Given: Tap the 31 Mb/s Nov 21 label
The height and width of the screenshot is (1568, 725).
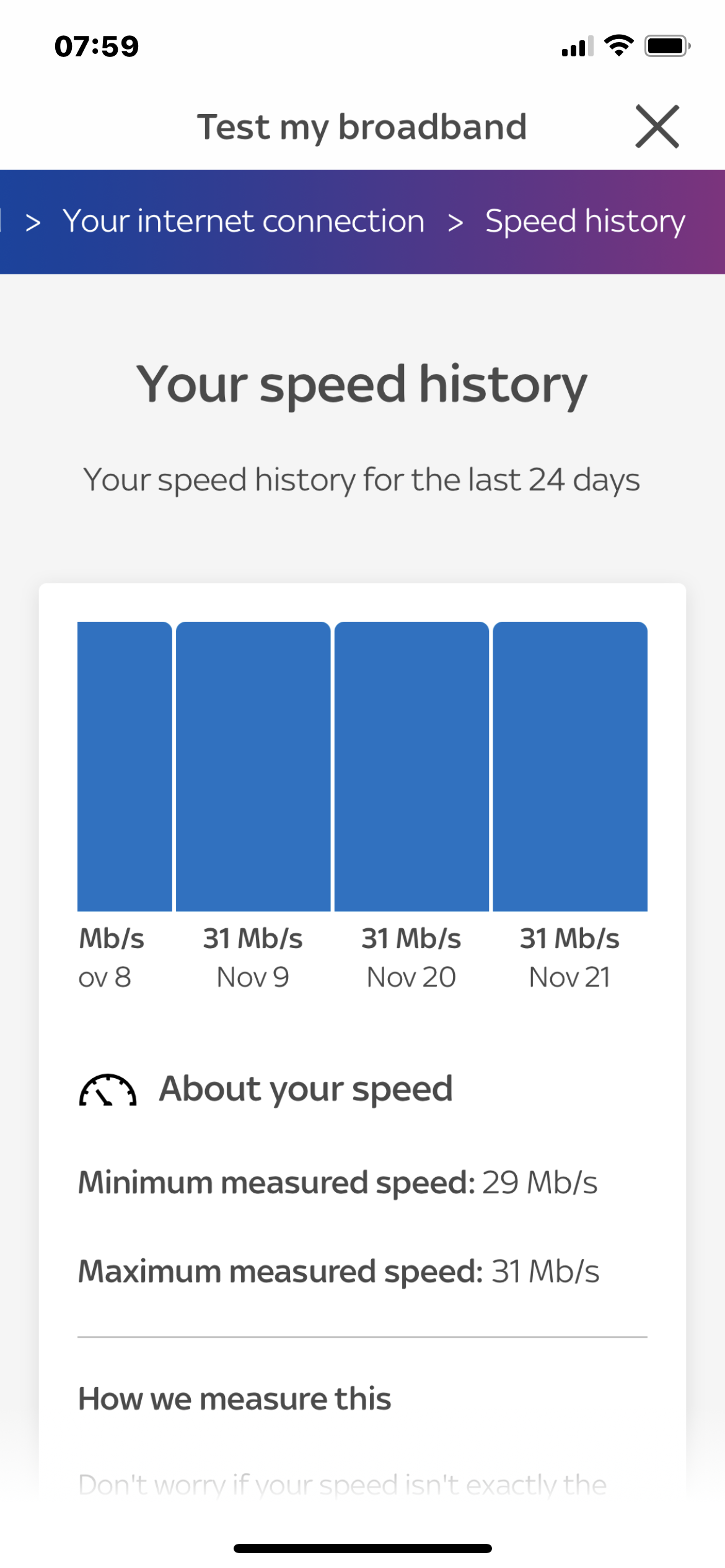Looking at the screenshot, I should [x=570, y=957].
